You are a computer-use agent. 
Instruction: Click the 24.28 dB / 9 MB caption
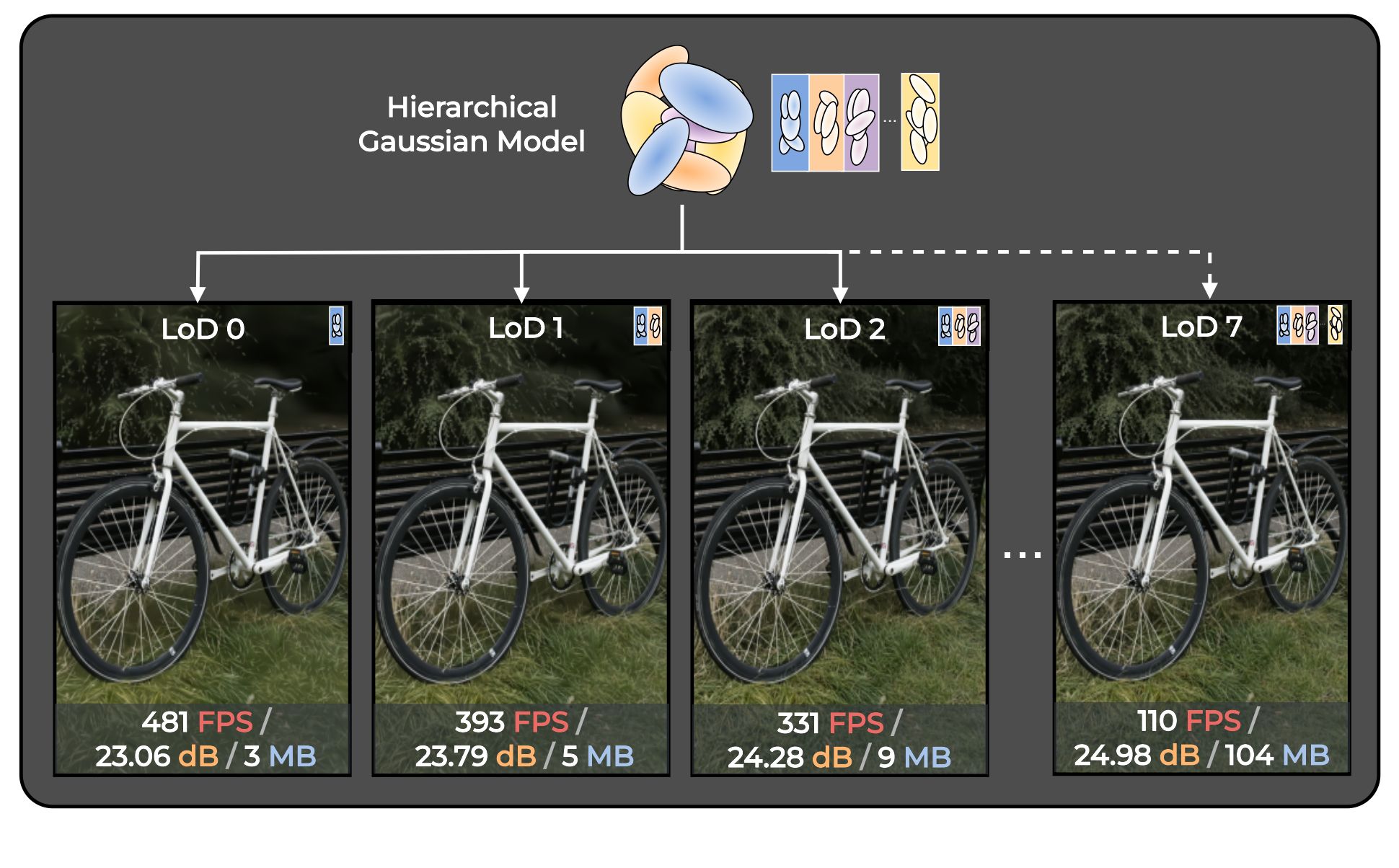(x=839, y=757)
